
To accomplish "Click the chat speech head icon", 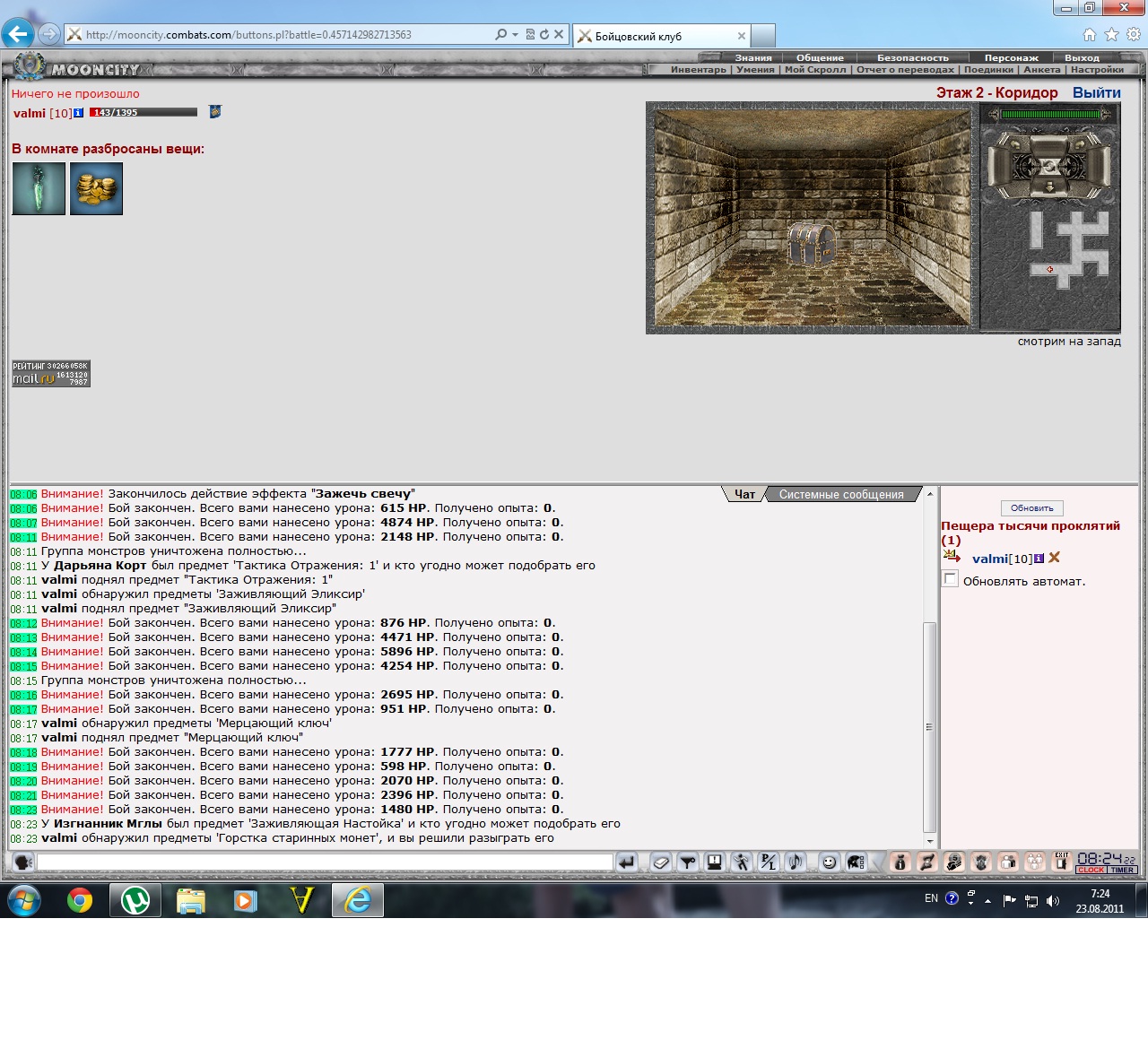I will click(23, 862).
